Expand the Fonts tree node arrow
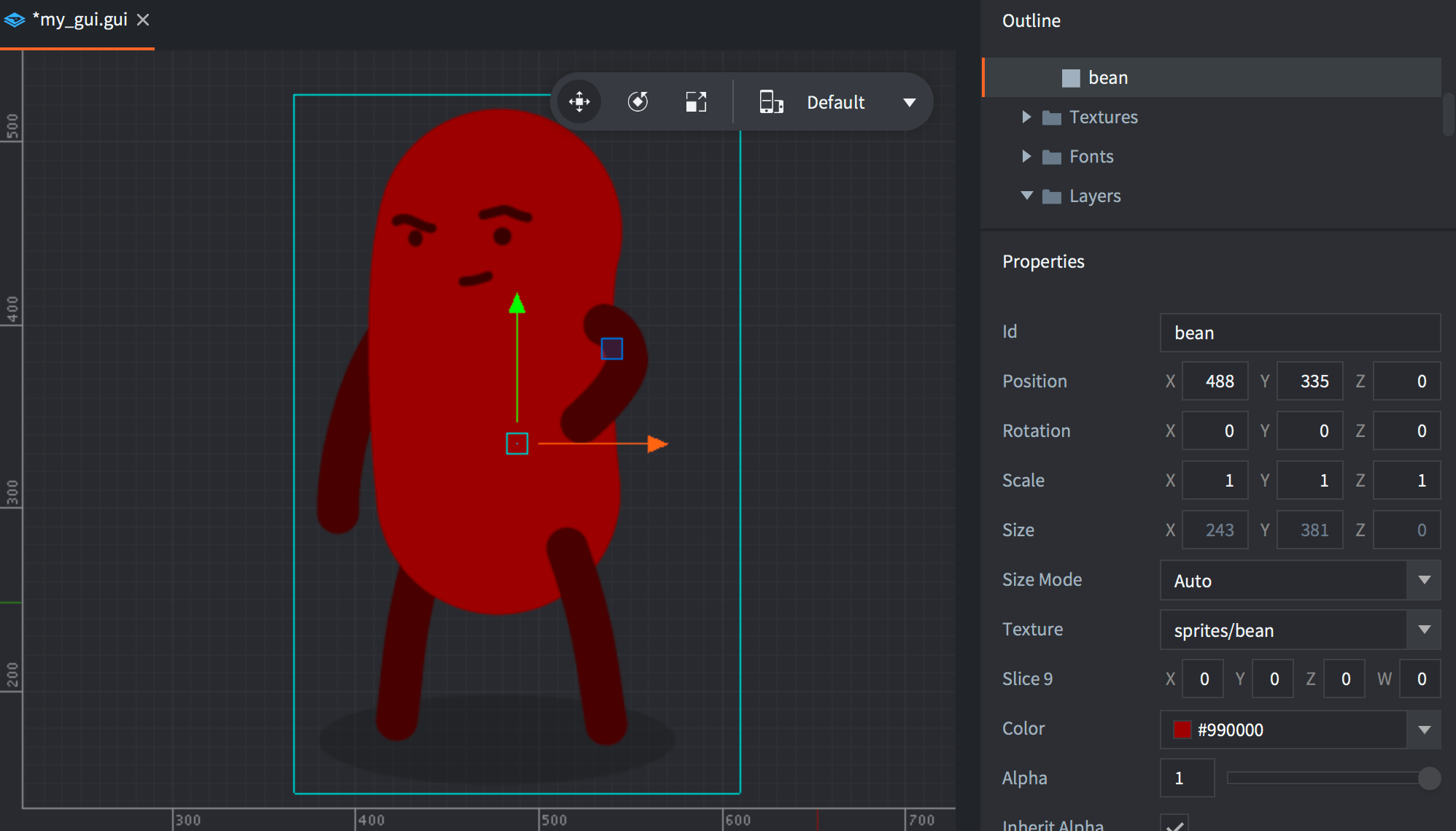Viewport: 1456px width, 831px height. tap(1026, 156)
